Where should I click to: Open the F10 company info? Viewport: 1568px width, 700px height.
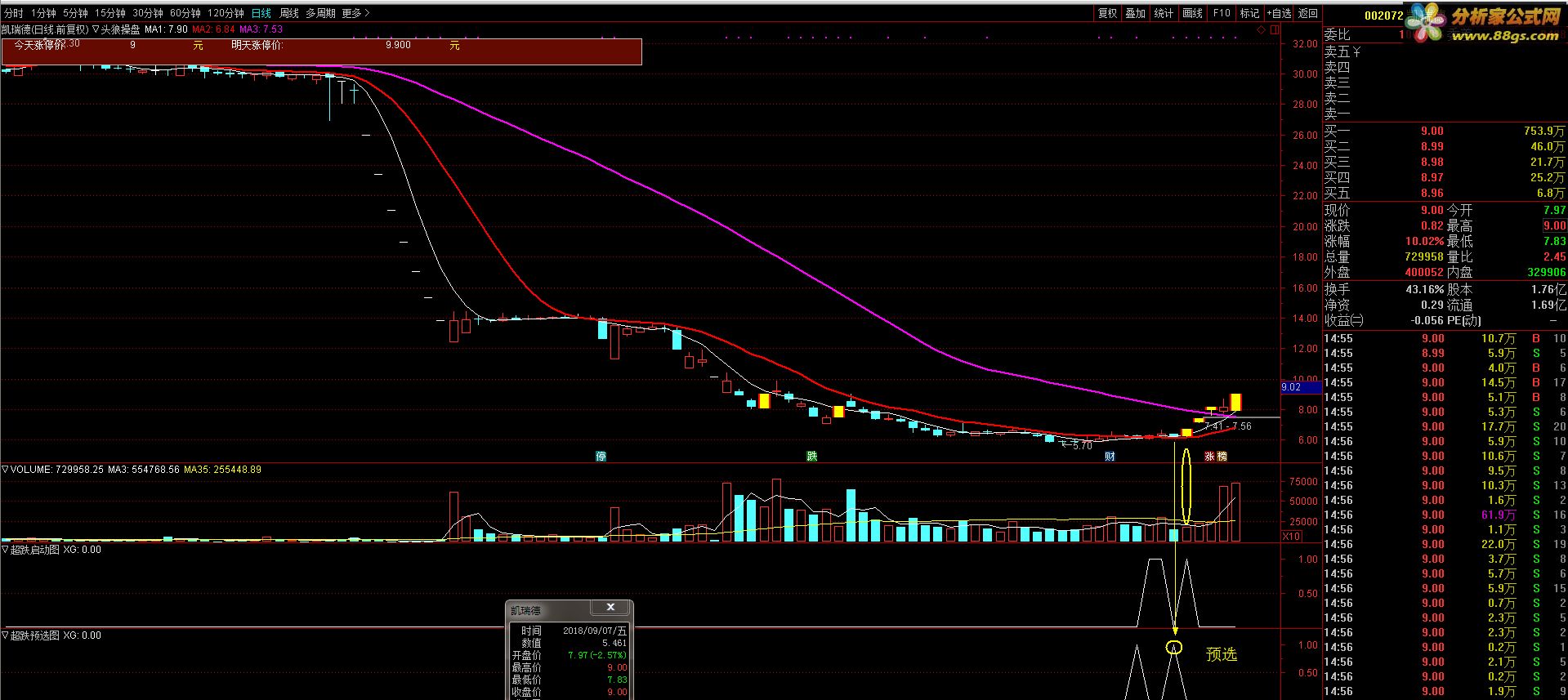click(x=1222, y=13)
